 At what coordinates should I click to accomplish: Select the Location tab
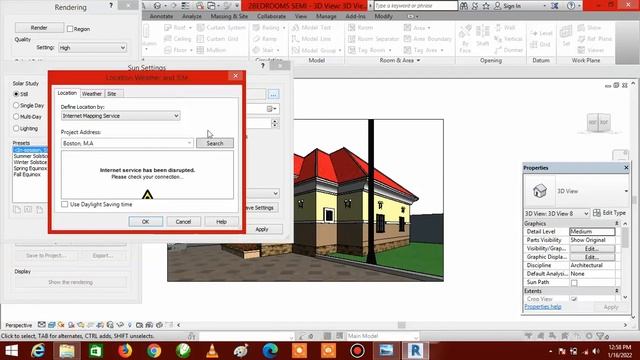pos(67,93)
